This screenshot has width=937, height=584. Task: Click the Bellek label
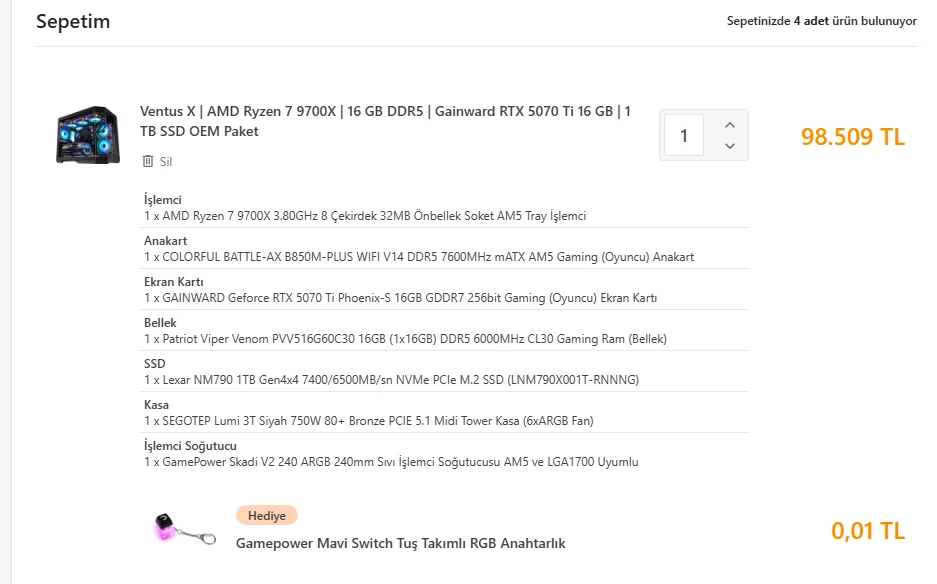pos(160,323)
